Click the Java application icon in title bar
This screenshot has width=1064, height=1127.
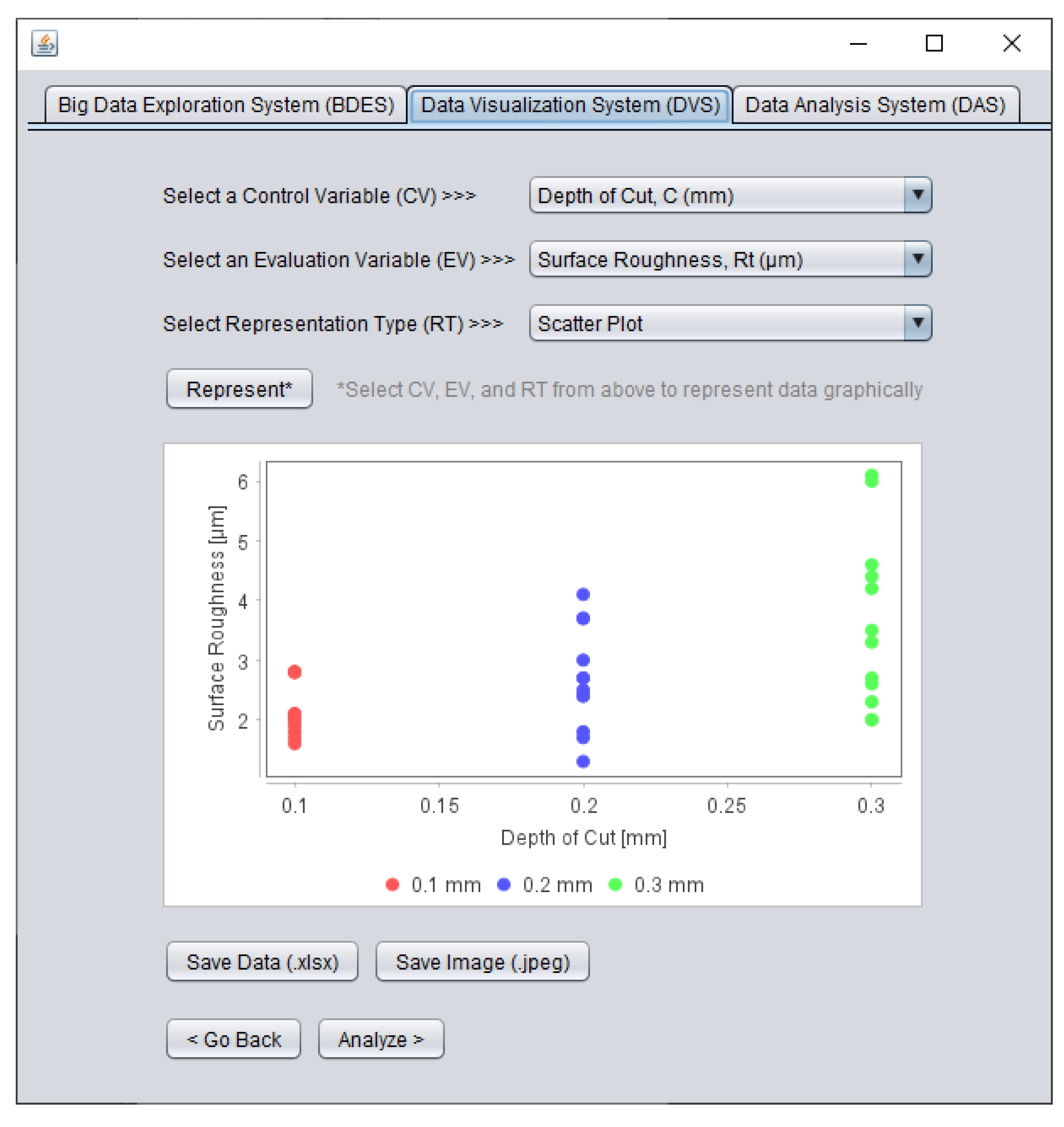tap(44, 43)
